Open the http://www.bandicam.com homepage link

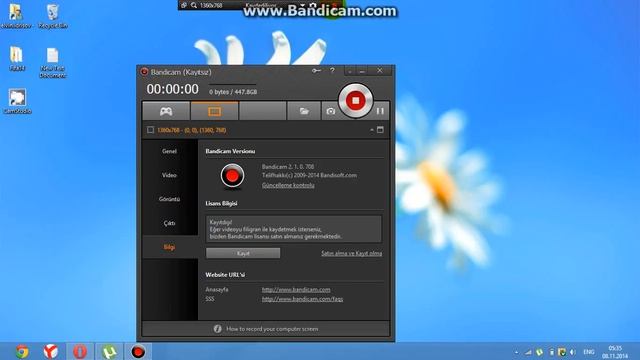pyautogui.click(x=296, y=289)
